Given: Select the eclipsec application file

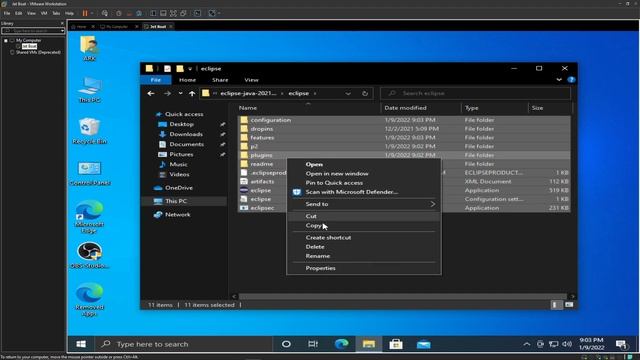Looking at the screenshot, I should [x=262, y=208].
